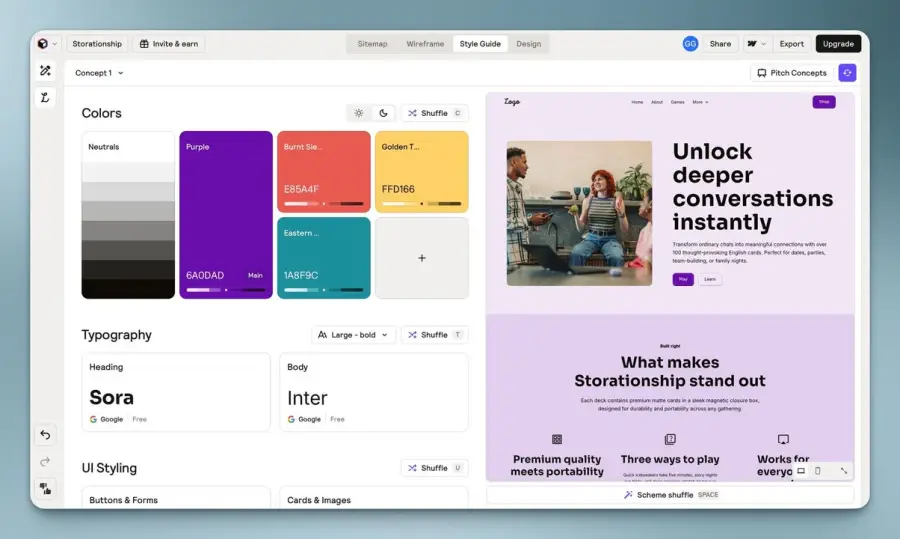Click the purple Play button in preview
Viewport: 900px width, 539px height.
point(683,279)
